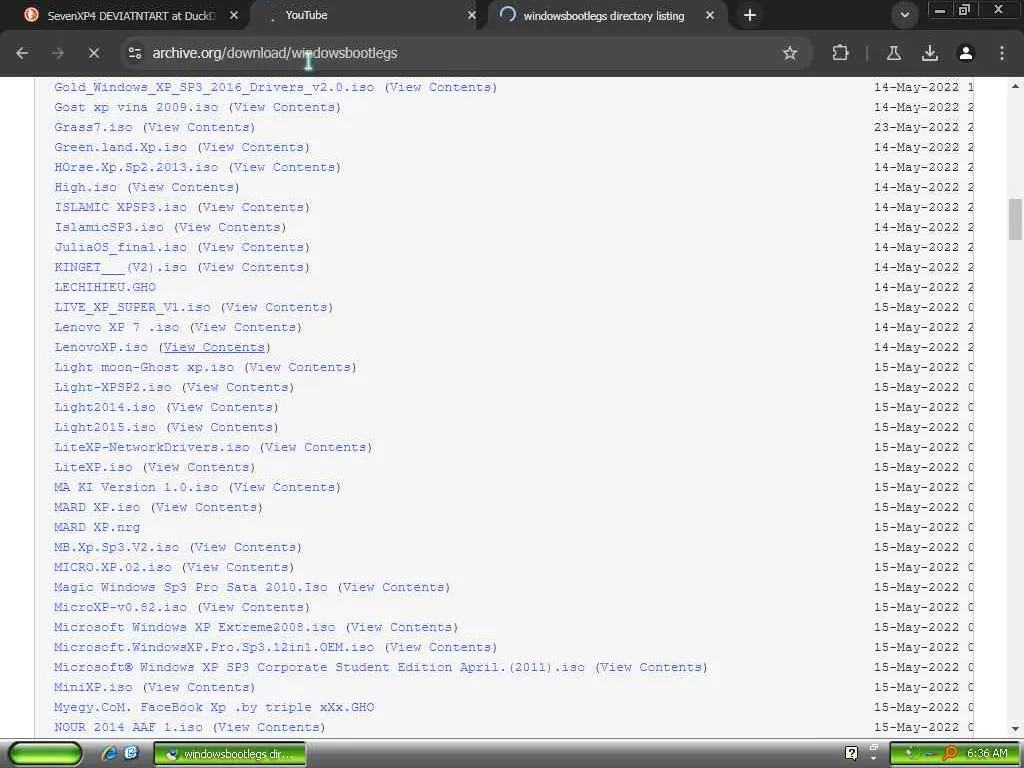Click the Start button on taskbar
The width and height of the screenshot is (1024, 768).
(x=46, y=754)
